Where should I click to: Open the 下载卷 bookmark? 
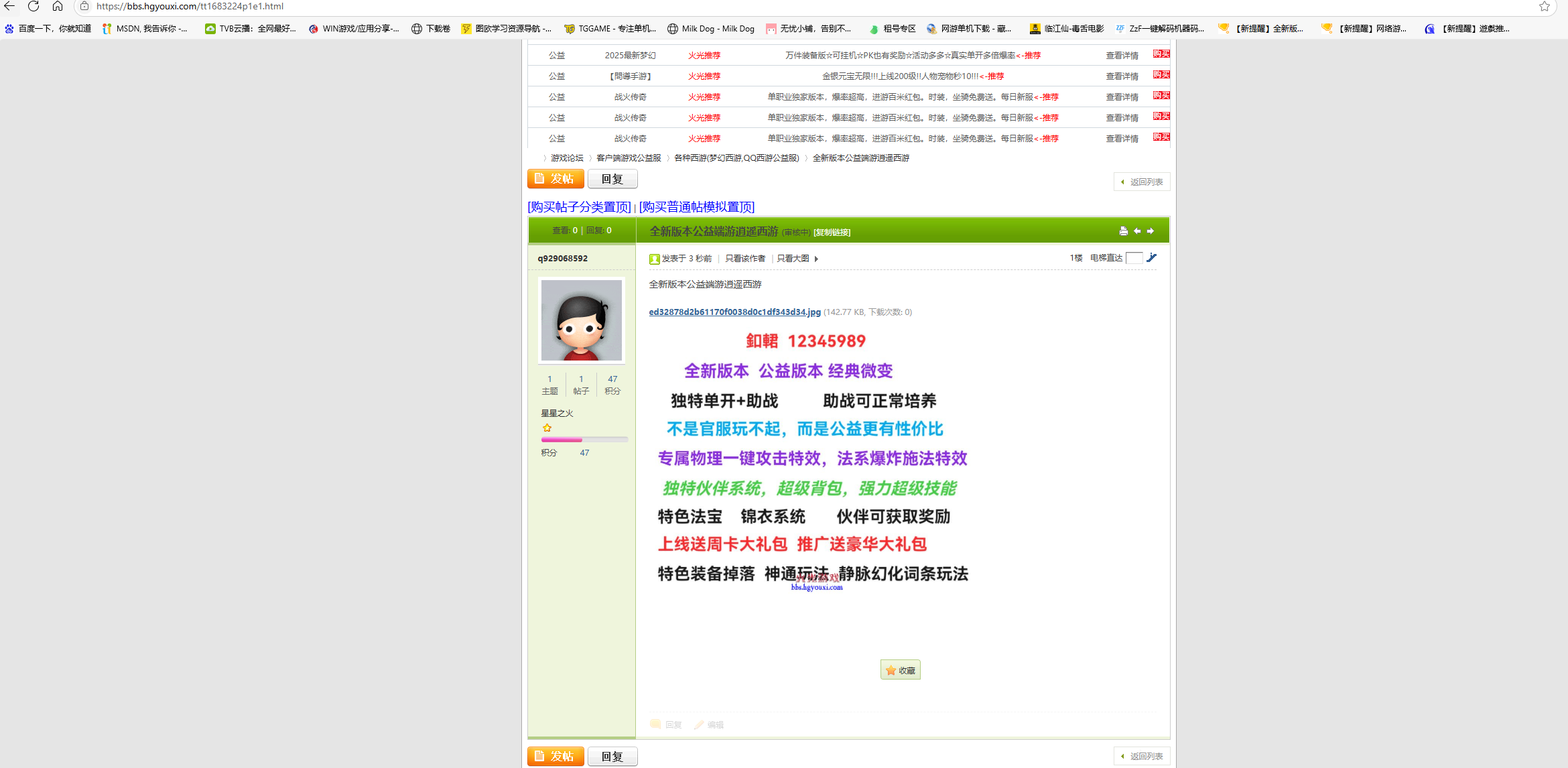pyautogui.click(x=431, y=28)
